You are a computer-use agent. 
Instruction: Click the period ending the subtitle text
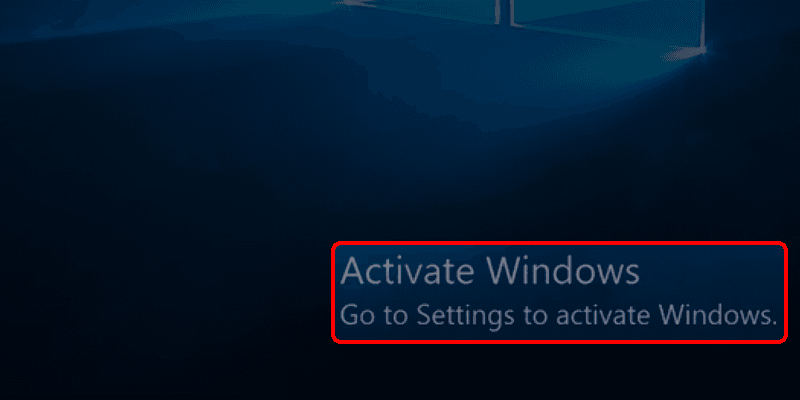click(774, 323)
